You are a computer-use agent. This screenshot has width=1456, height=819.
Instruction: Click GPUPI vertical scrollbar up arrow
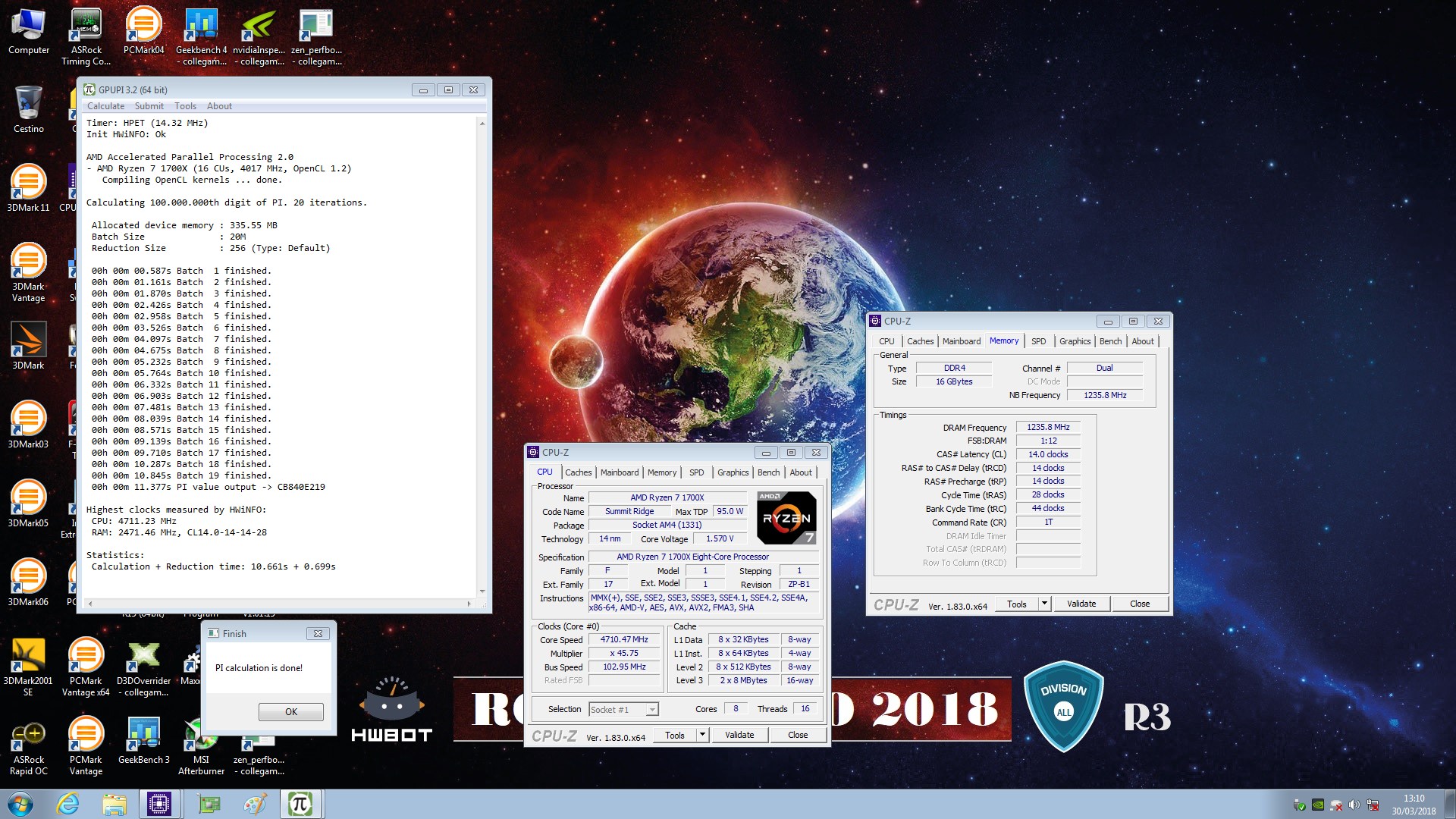coord(482,123)
